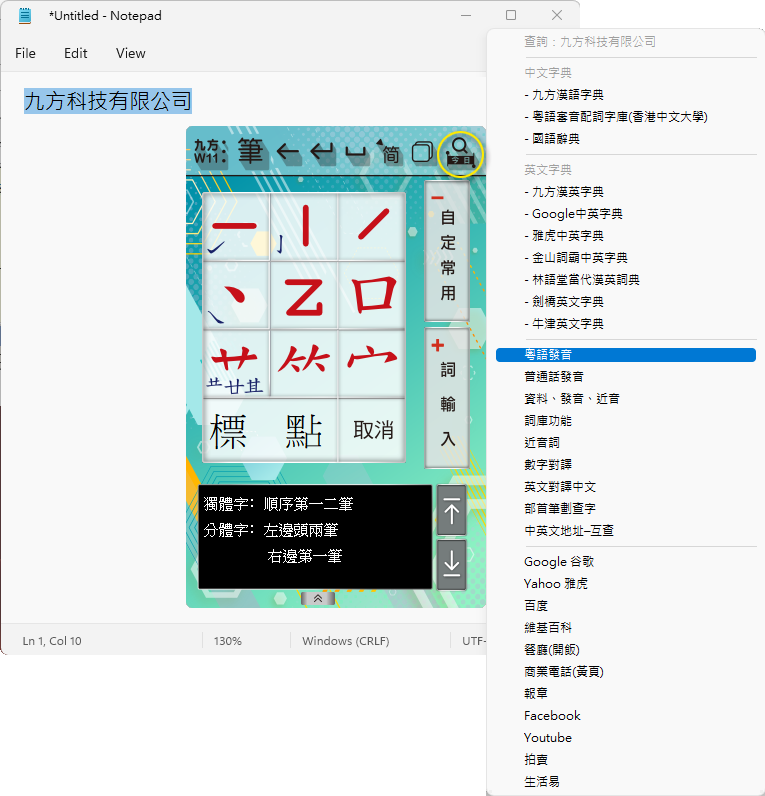
Task: Open the 標點 punctuation key
Action: pos(270,431)
